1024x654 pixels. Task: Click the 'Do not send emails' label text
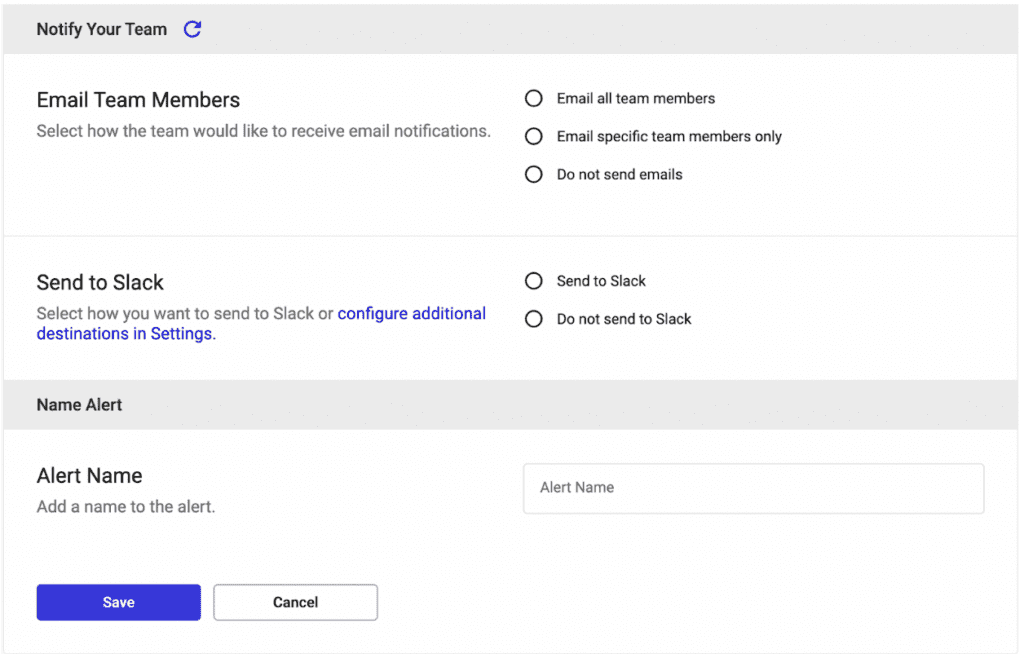point(619,174)
